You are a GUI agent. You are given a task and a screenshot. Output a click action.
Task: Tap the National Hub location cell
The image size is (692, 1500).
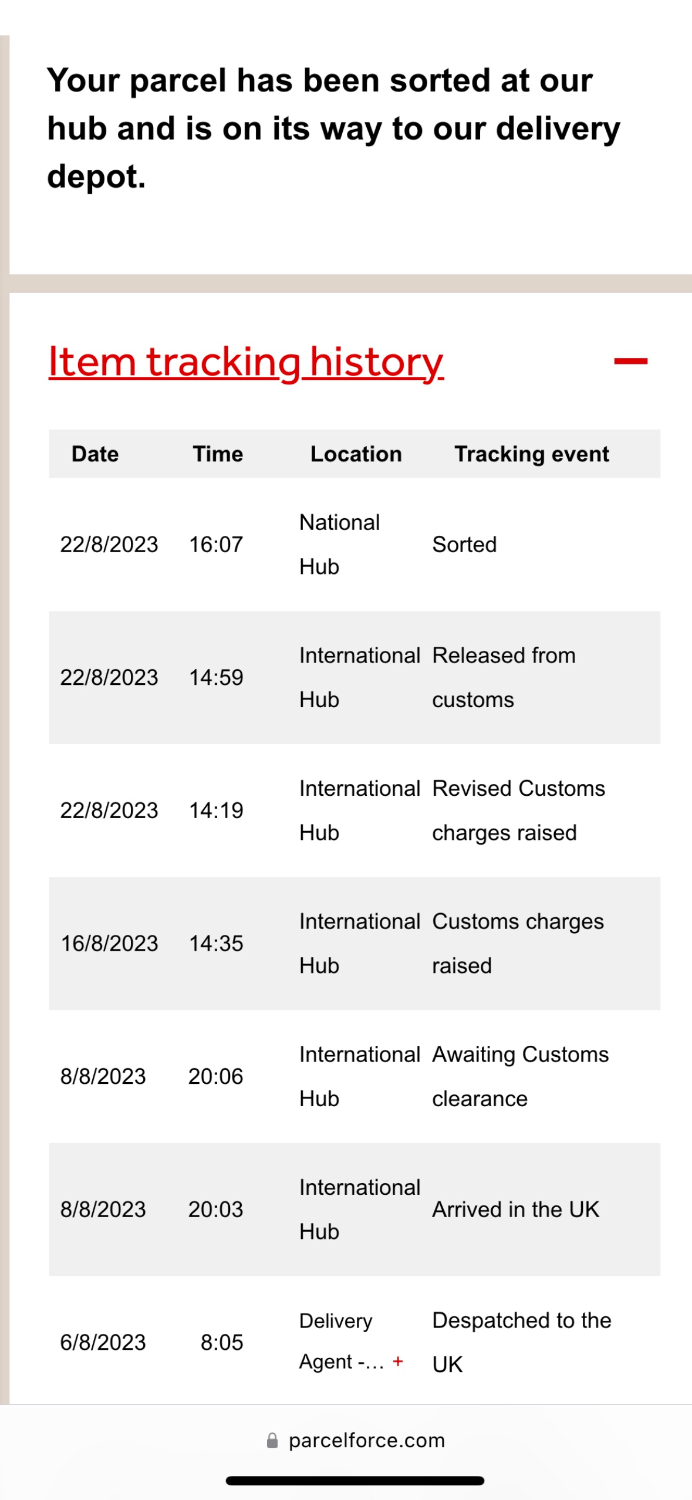tap(339, 544)
